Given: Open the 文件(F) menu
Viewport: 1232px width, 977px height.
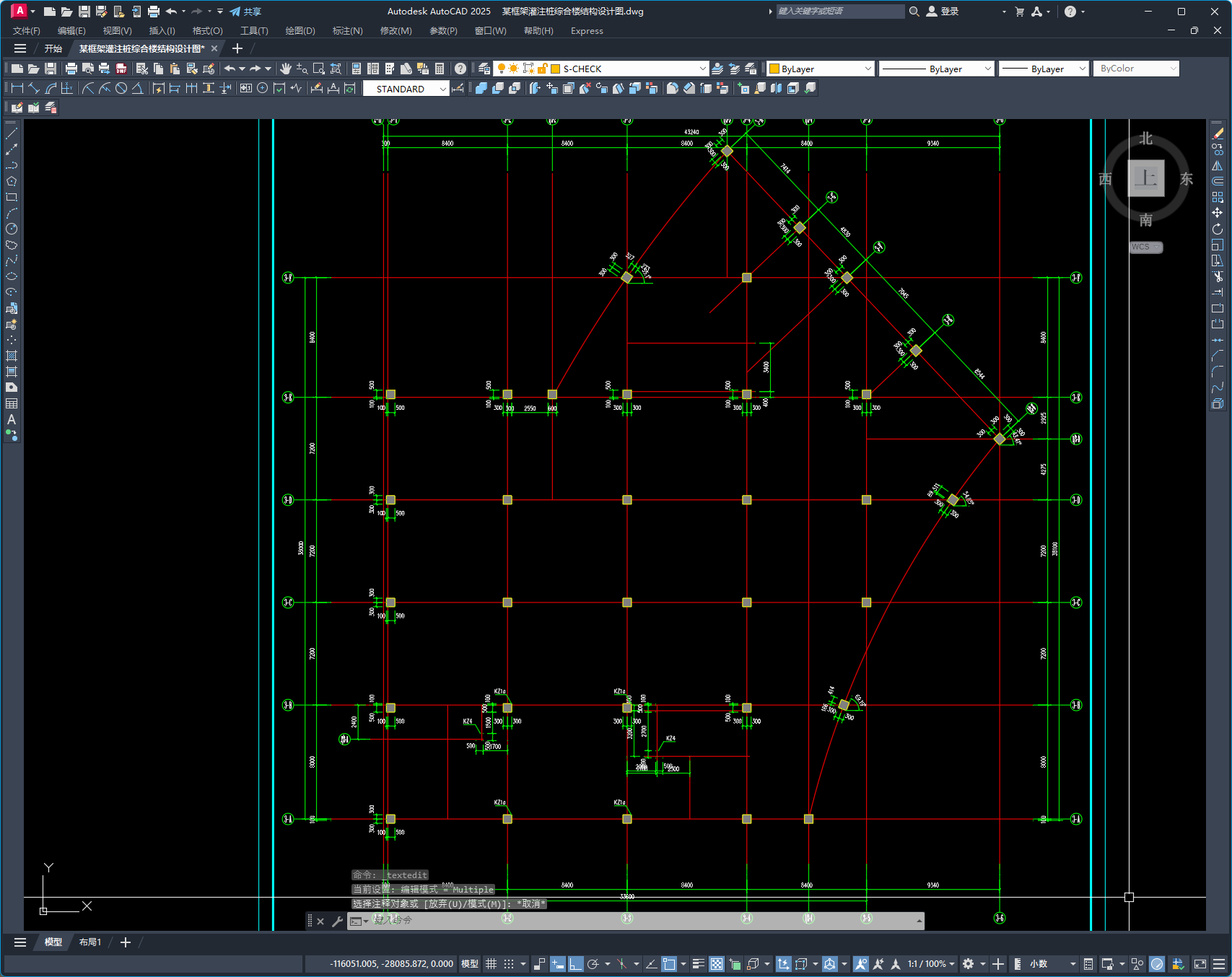Looking at the screenshot, I should coord(27,31).
